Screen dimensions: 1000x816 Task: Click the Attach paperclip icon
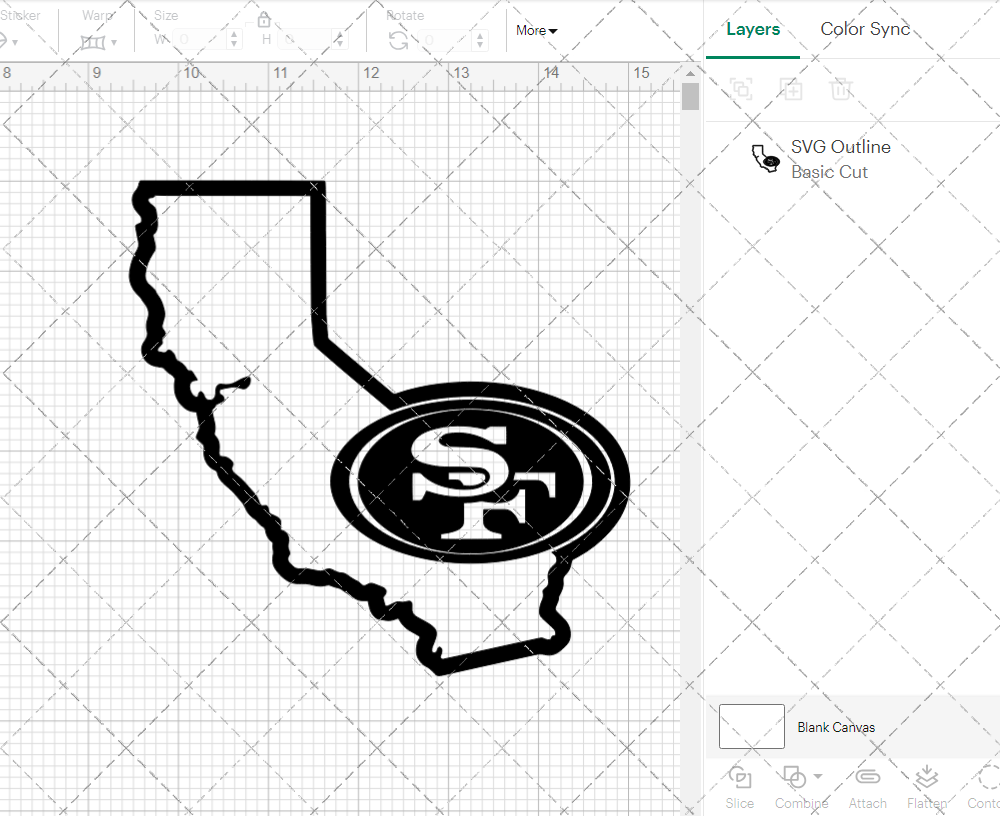tap(867, 776)
